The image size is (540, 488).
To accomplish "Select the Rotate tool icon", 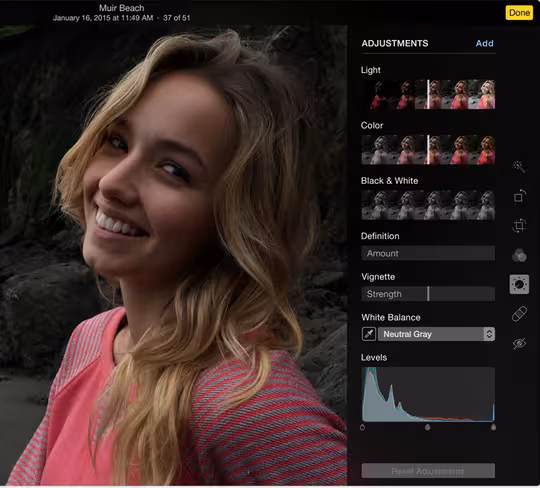I will click(x=519, y=196).
